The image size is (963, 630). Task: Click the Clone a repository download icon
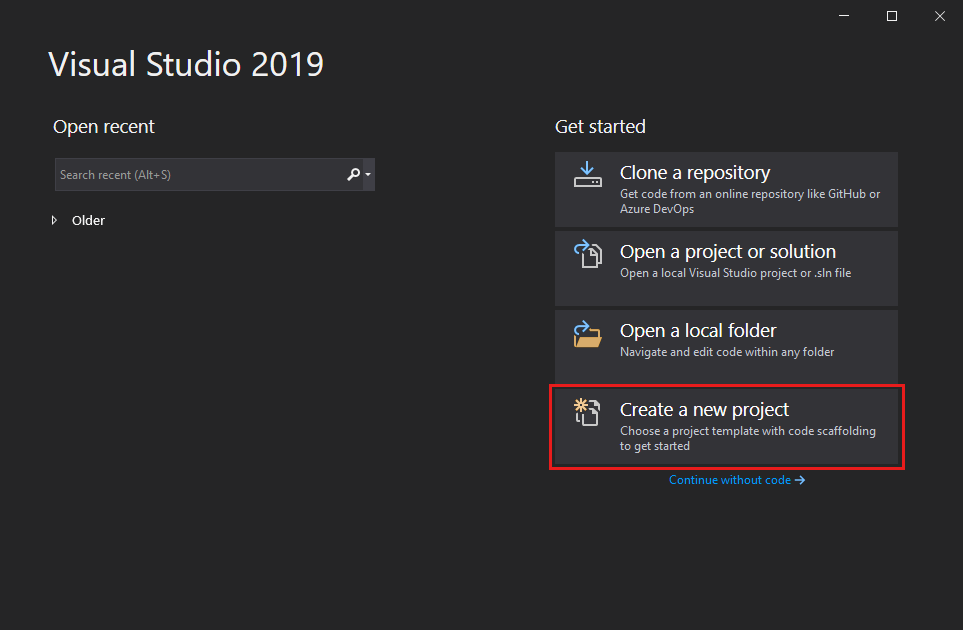pyautogui.click(x=588, y=172)
